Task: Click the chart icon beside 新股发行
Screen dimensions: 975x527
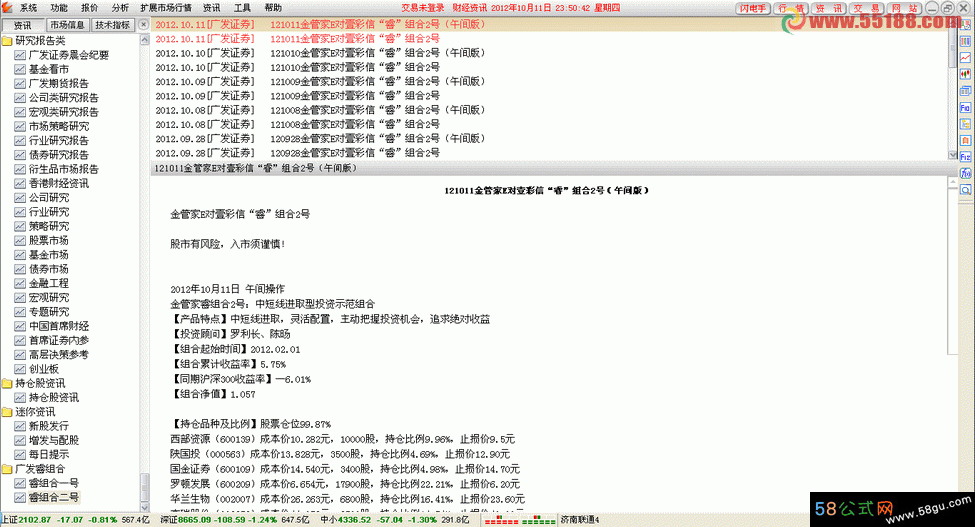Action: [20, 426]
